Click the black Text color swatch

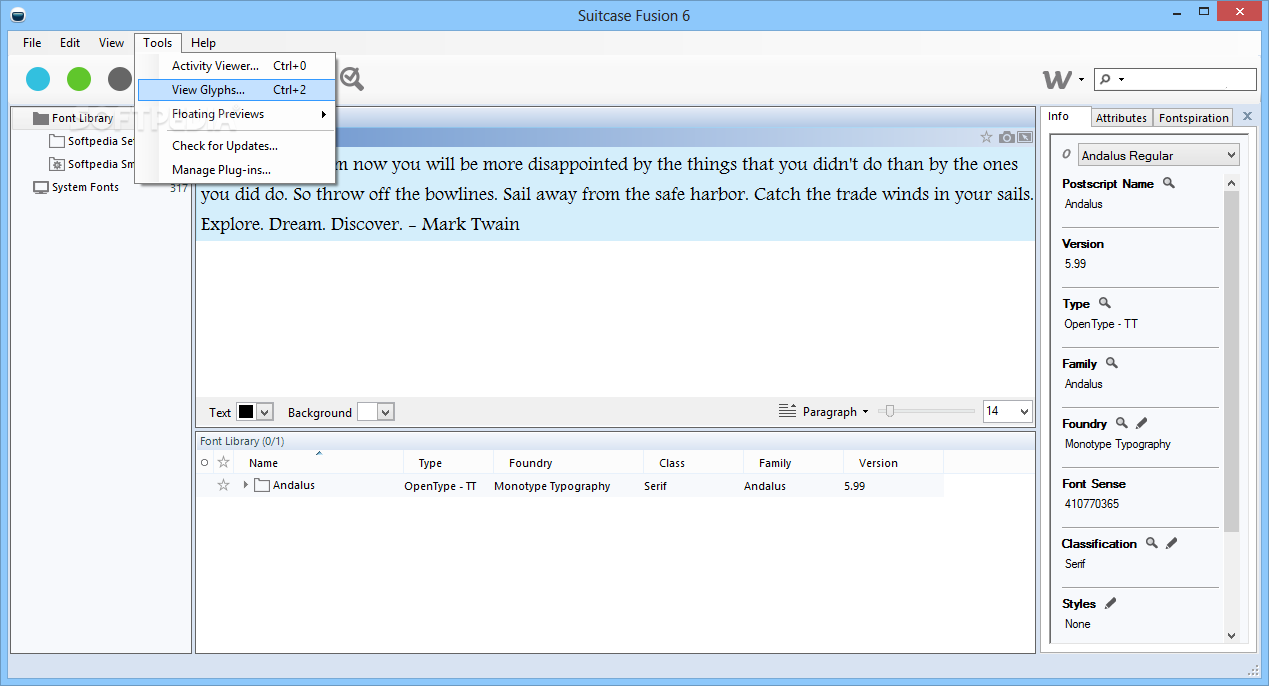point(246,412)
